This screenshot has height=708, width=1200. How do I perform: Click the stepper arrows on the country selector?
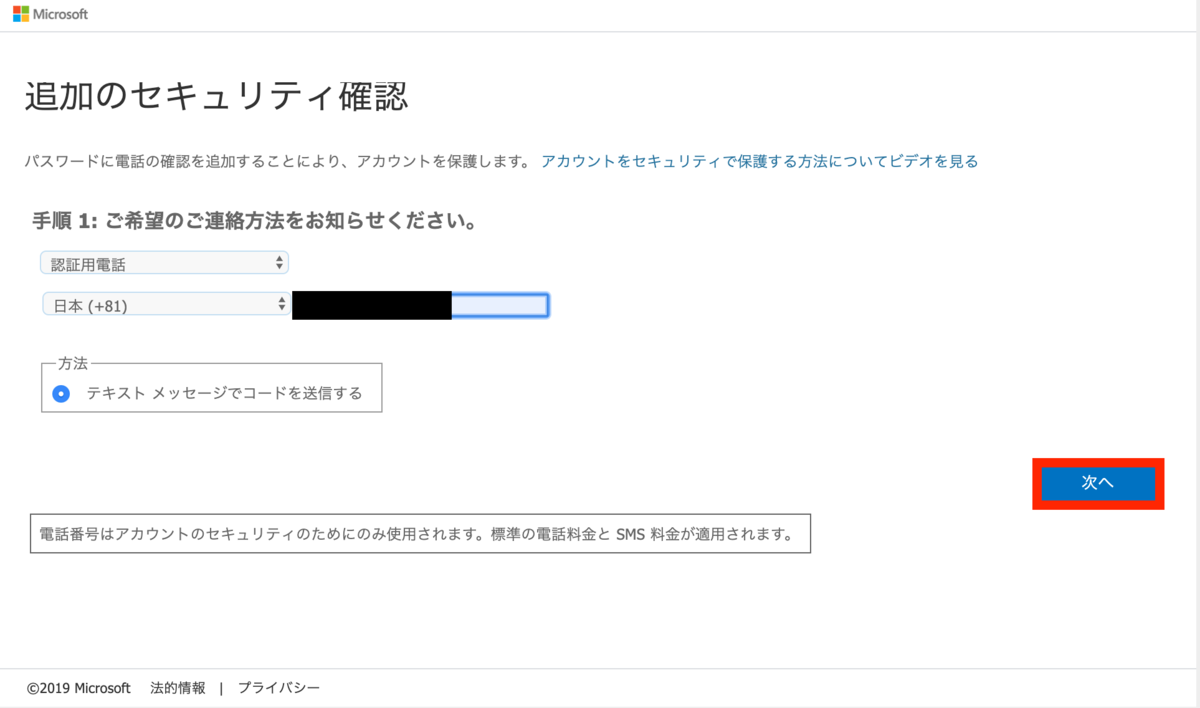point(283,305)
